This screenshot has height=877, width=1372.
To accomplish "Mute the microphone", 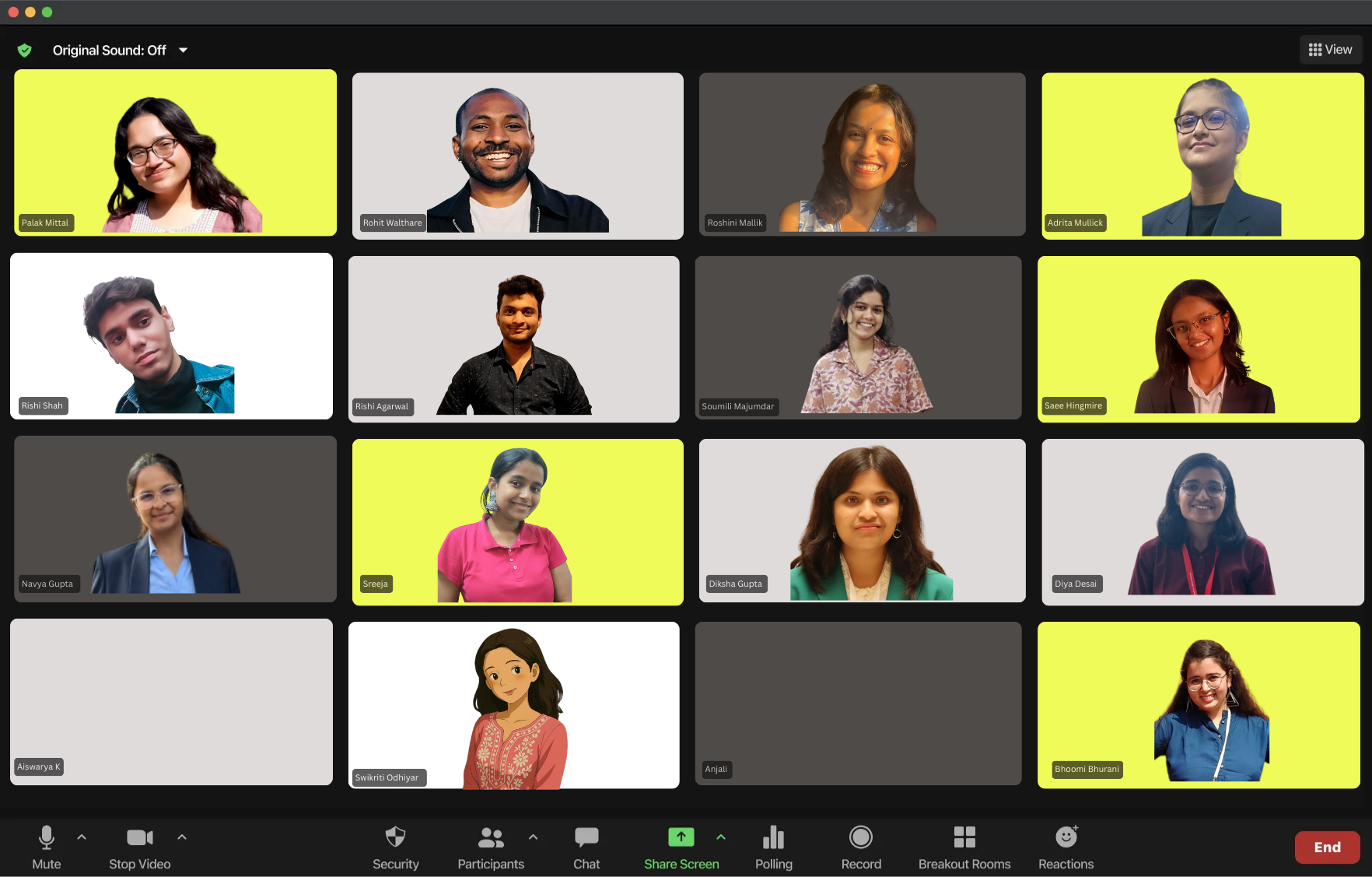I will [47, 847].
